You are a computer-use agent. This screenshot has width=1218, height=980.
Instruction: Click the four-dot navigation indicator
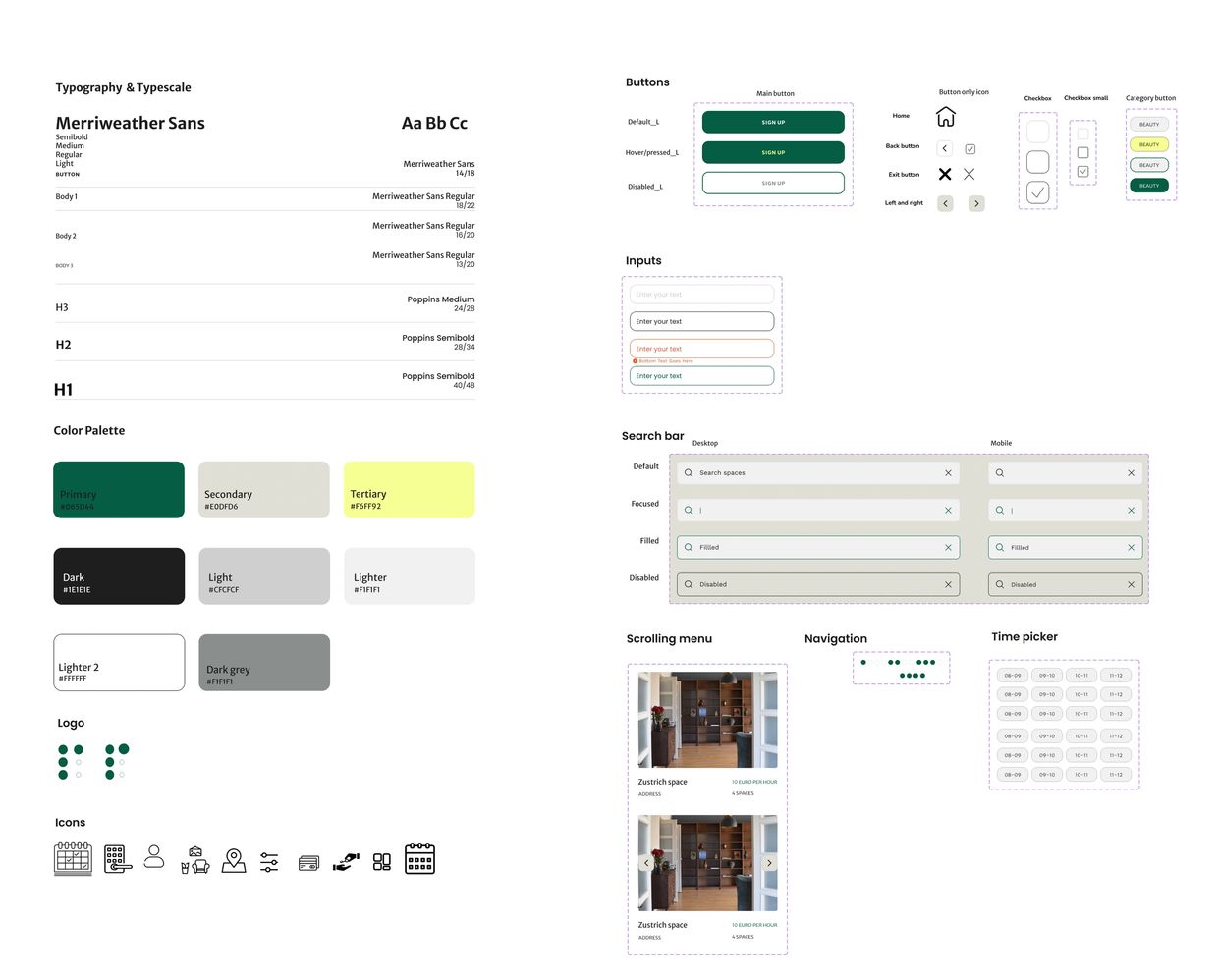(913, 676)
